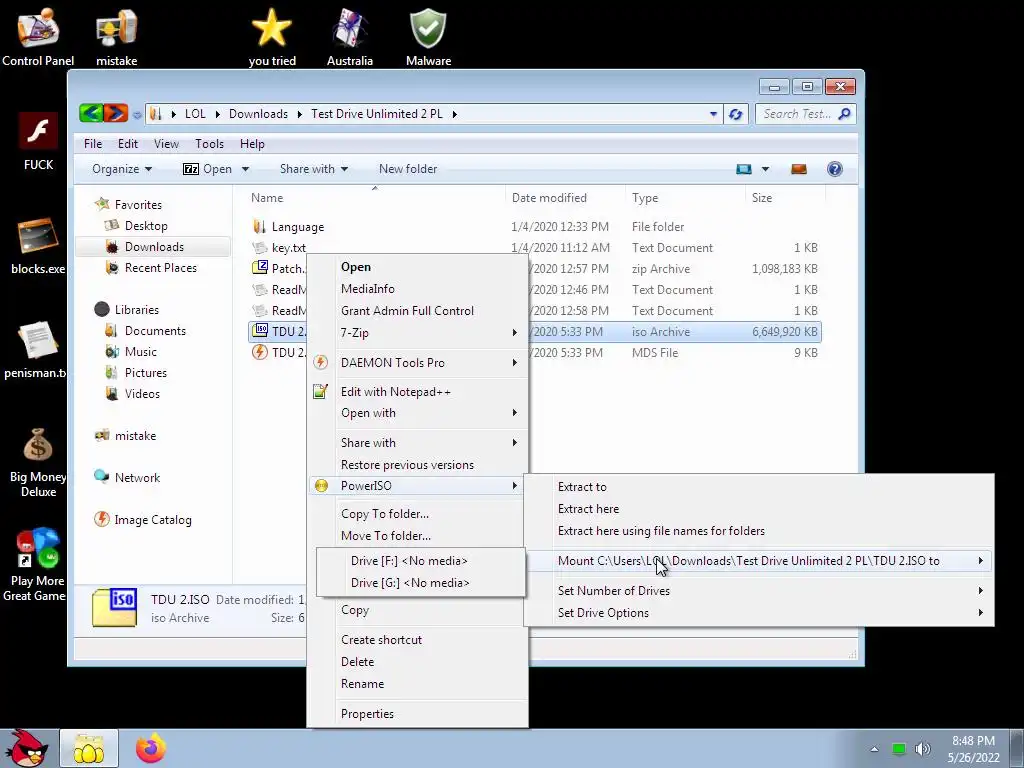Select Music under Libraries
The height and width of the screenshot is (768, 1024).
(140, 352)
